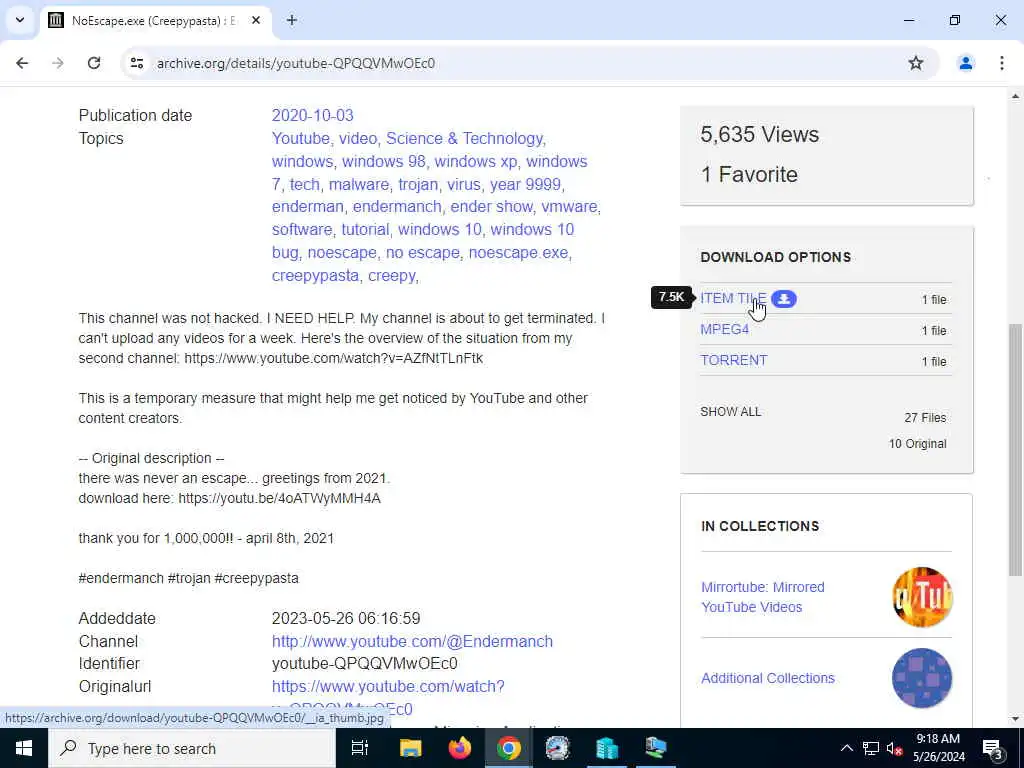
Task: Download the ITEM TILE file
Action: (733, 298)
